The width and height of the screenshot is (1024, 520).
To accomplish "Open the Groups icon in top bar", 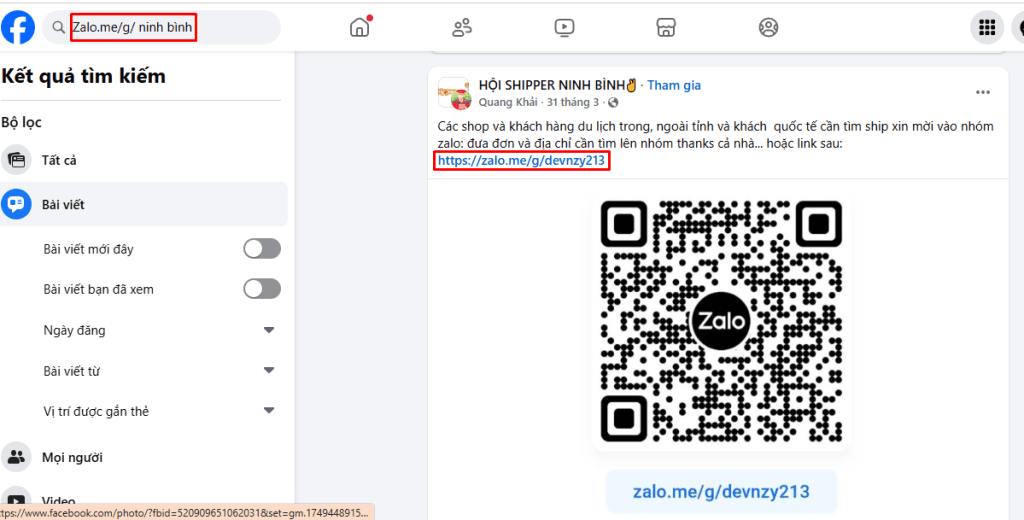I will point(768,27).
